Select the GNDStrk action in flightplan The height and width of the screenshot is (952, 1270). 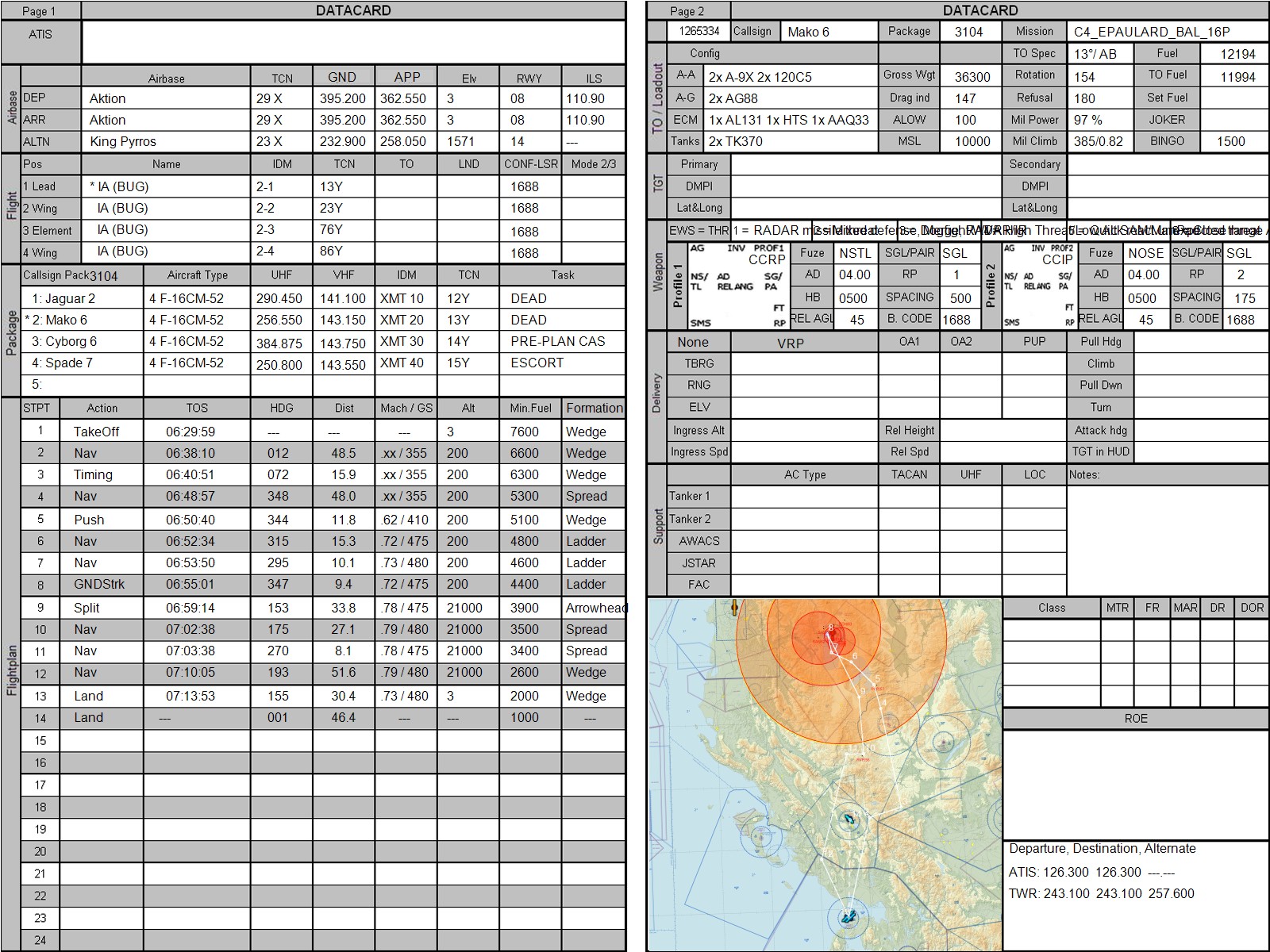99,585
